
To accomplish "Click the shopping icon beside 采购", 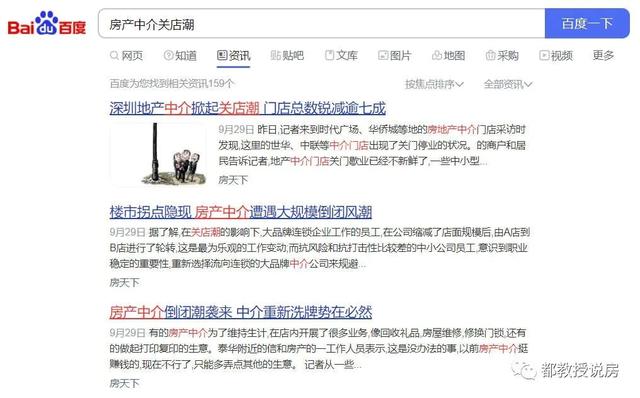I will (x=490, y=55).
